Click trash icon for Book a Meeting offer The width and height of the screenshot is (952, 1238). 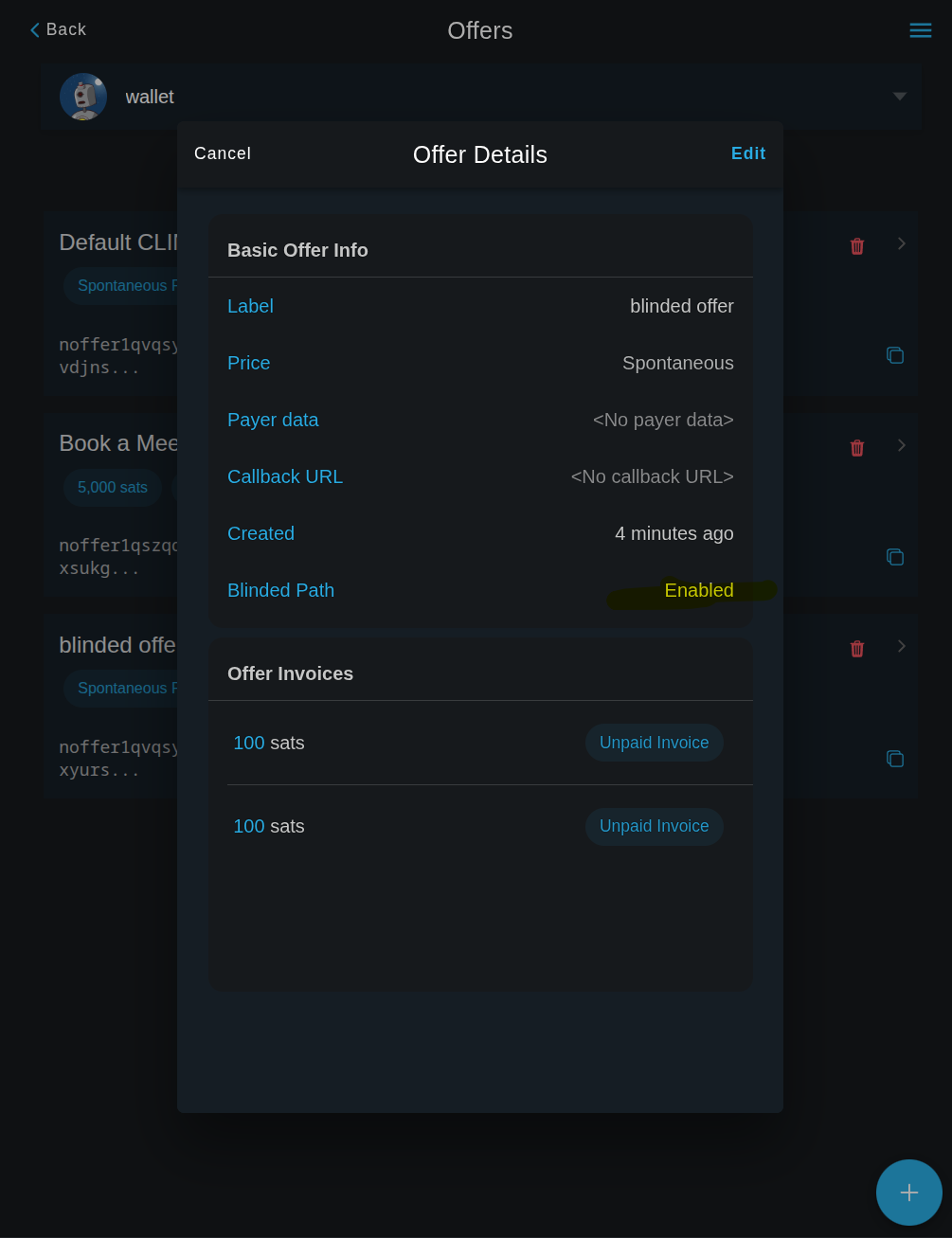[857, 448]
